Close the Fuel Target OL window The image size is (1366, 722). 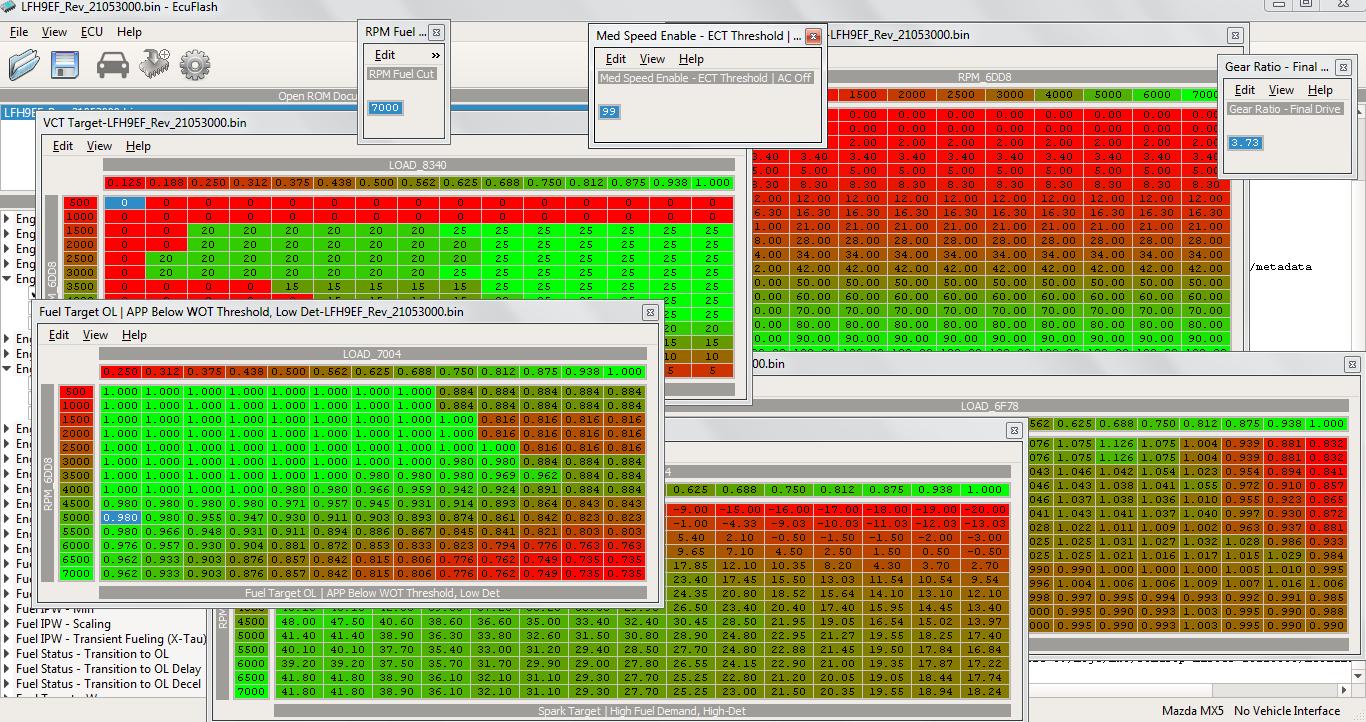(649, 312)
